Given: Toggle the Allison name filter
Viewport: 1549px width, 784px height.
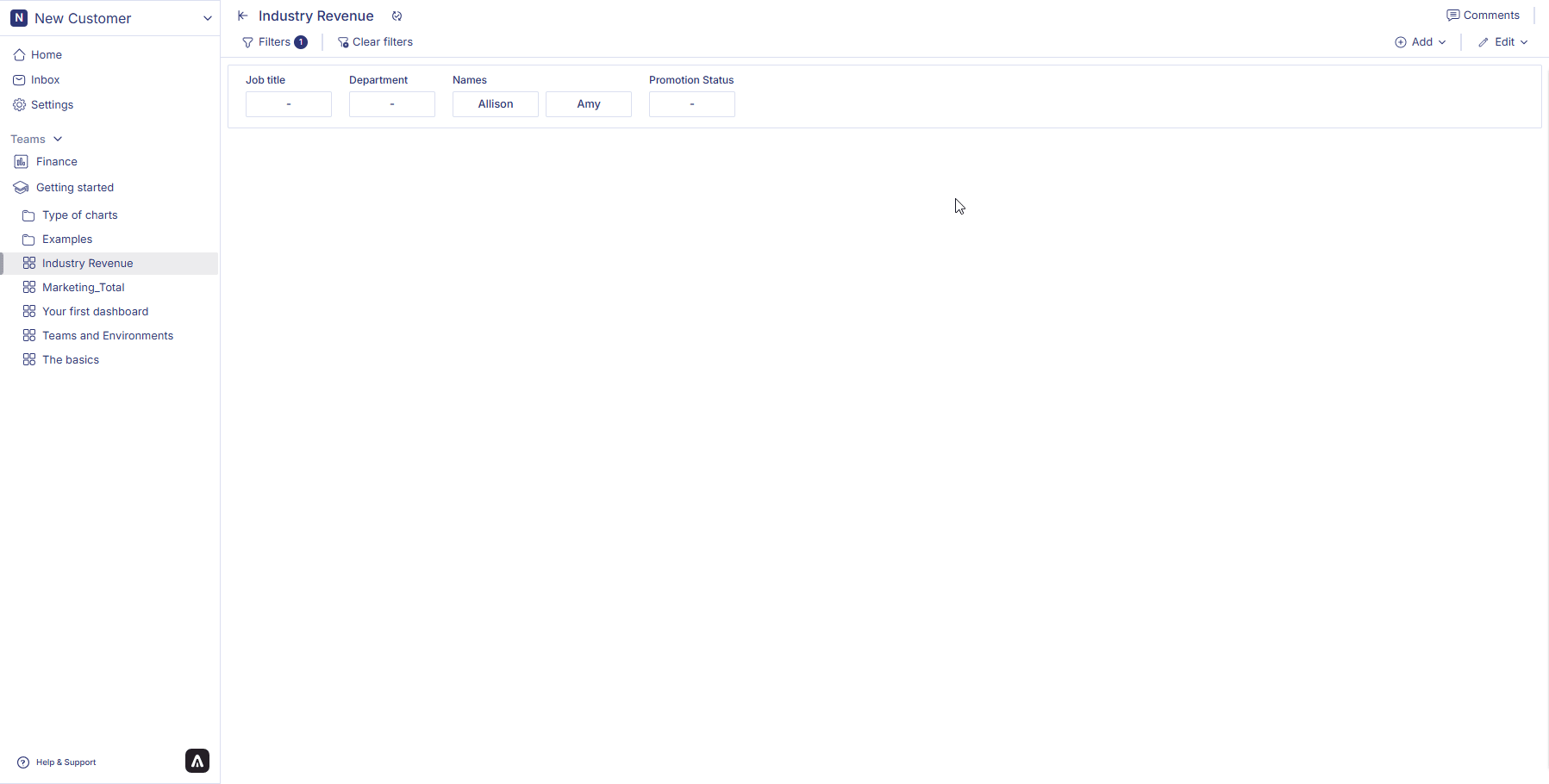Looking at the screenshot, I should click(x=496, y=104).
